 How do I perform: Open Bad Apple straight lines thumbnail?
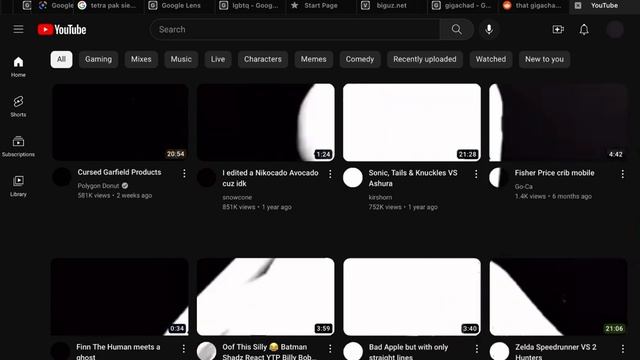pos(412,296)
